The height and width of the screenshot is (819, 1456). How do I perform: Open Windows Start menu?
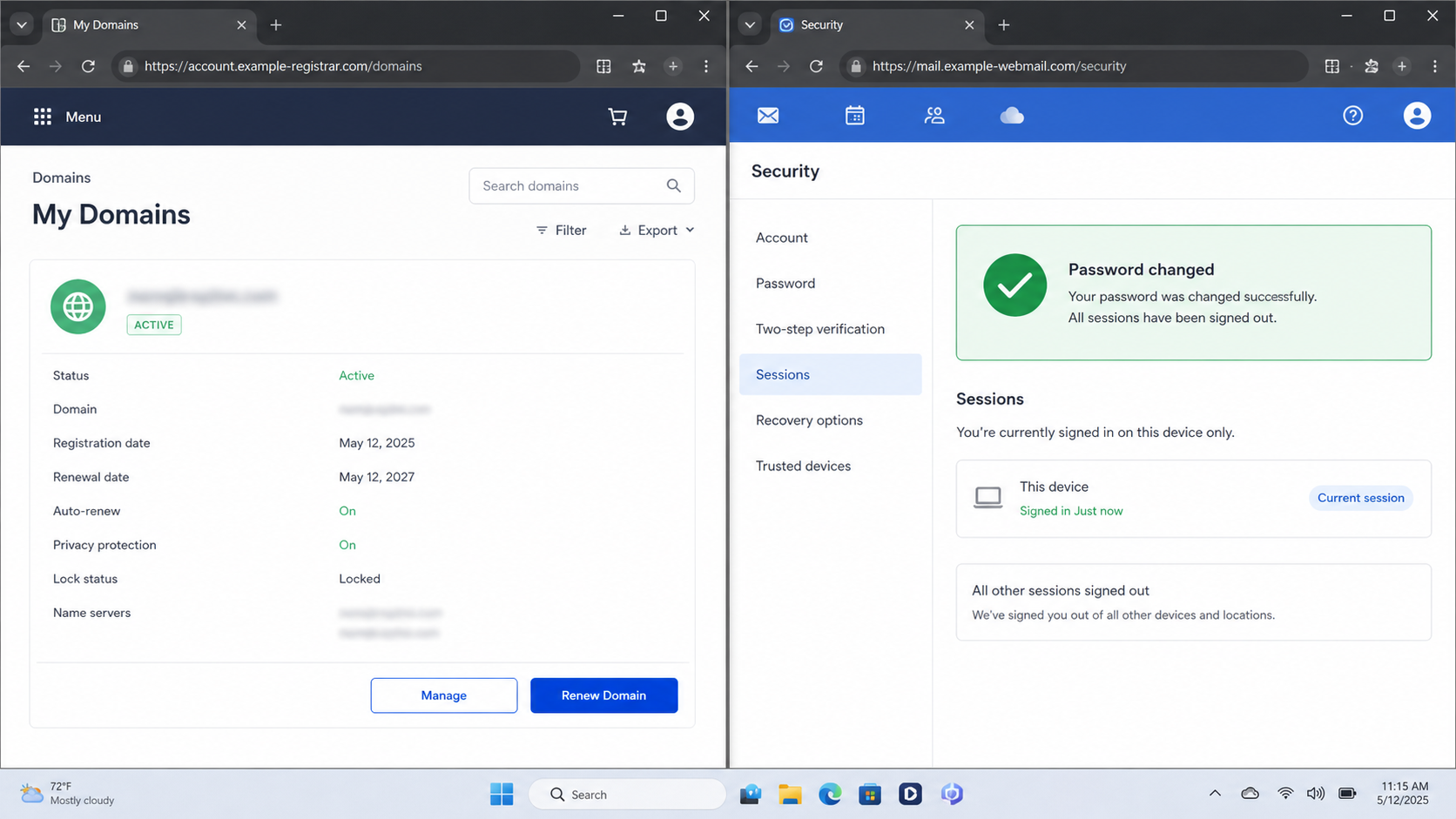[502, 794]
